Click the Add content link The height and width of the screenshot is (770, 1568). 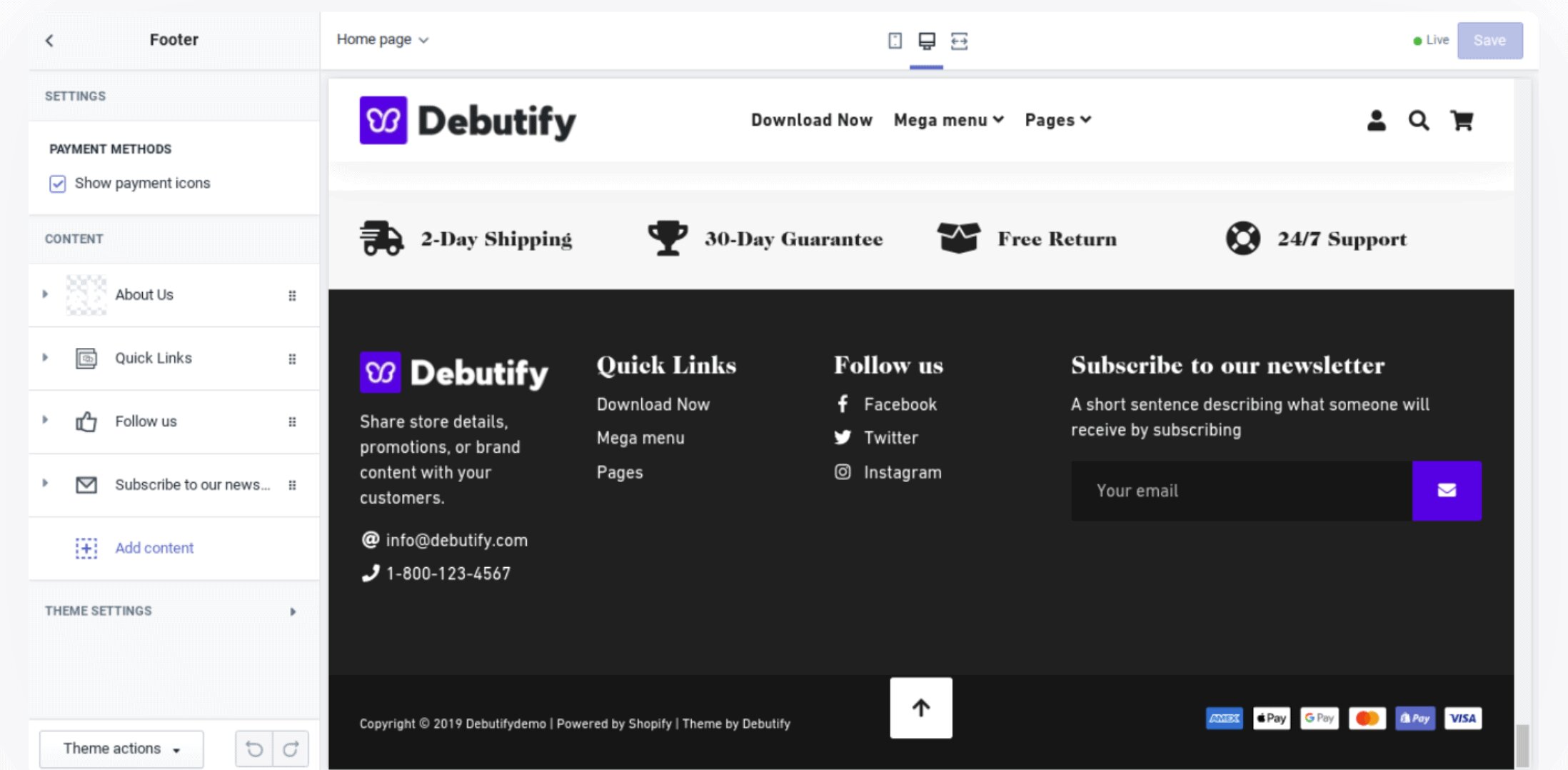(x=154, y=548)
